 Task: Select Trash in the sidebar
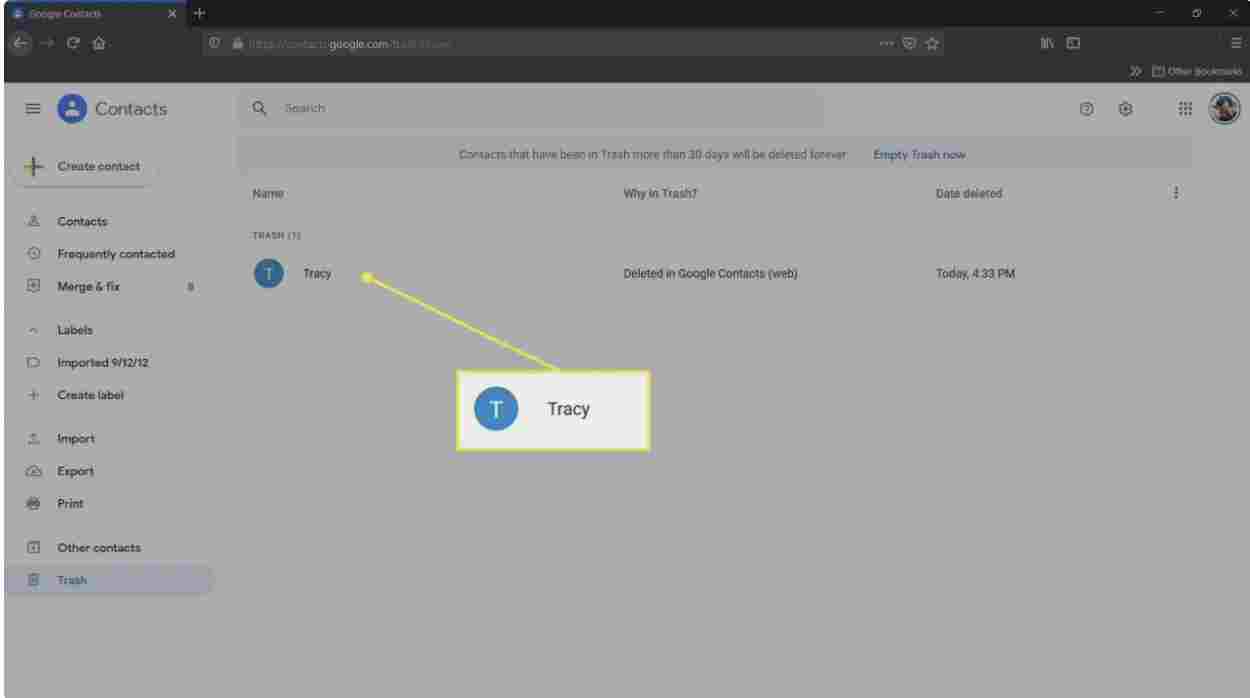tap(108, 580)
